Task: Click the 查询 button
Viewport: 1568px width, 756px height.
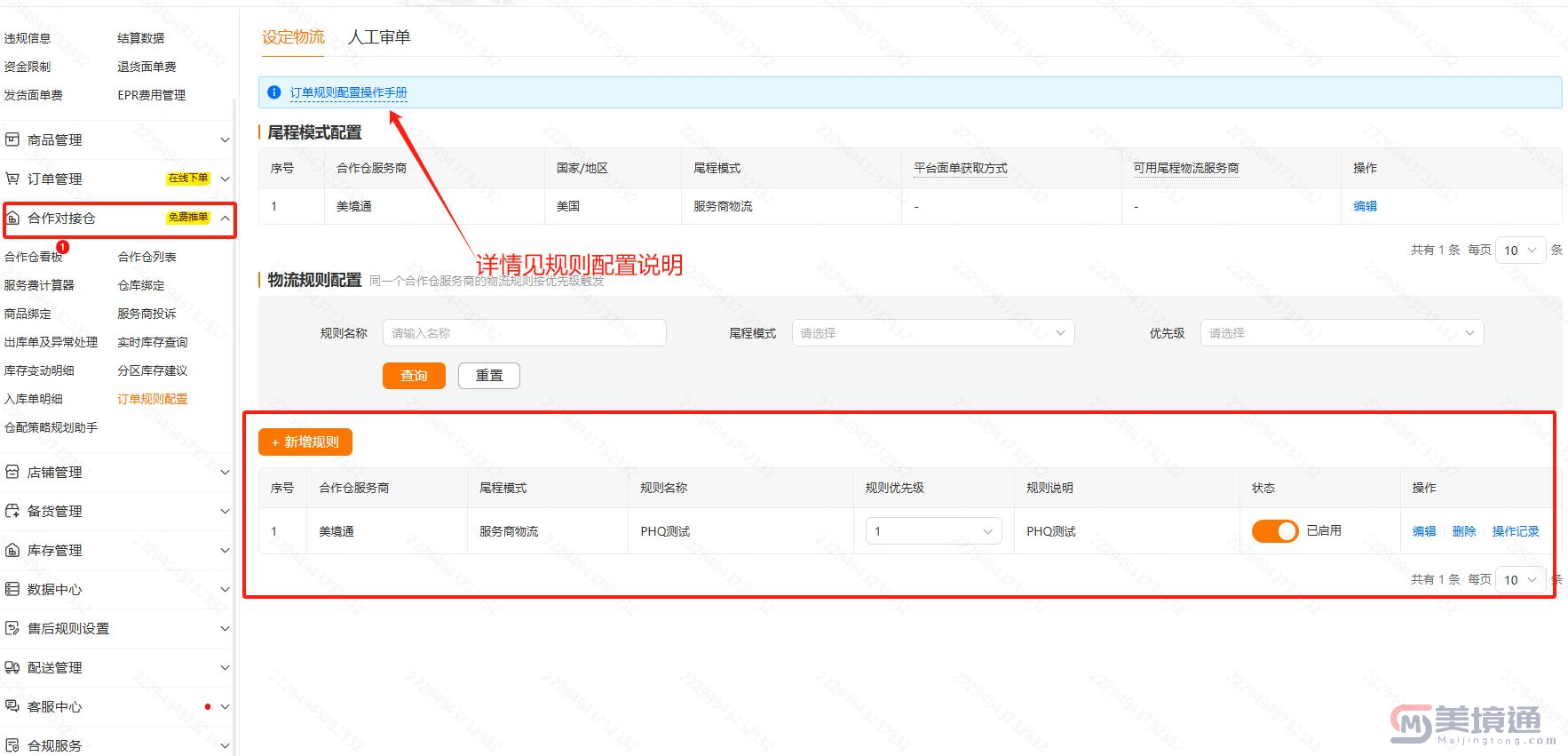Action: (x=414, y=376)
